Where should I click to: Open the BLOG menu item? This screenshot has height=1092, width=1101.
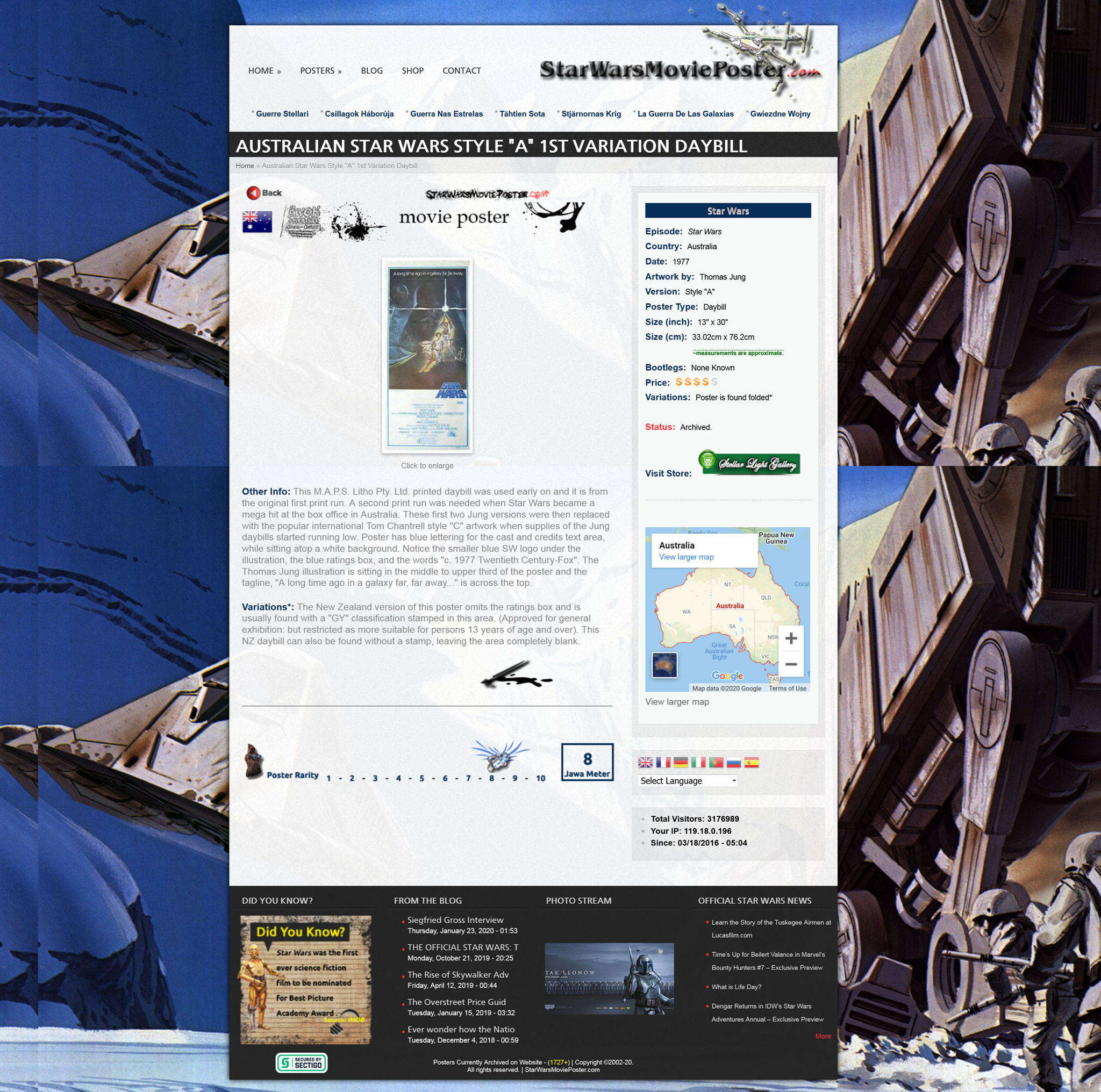click(x=371, y=70)
